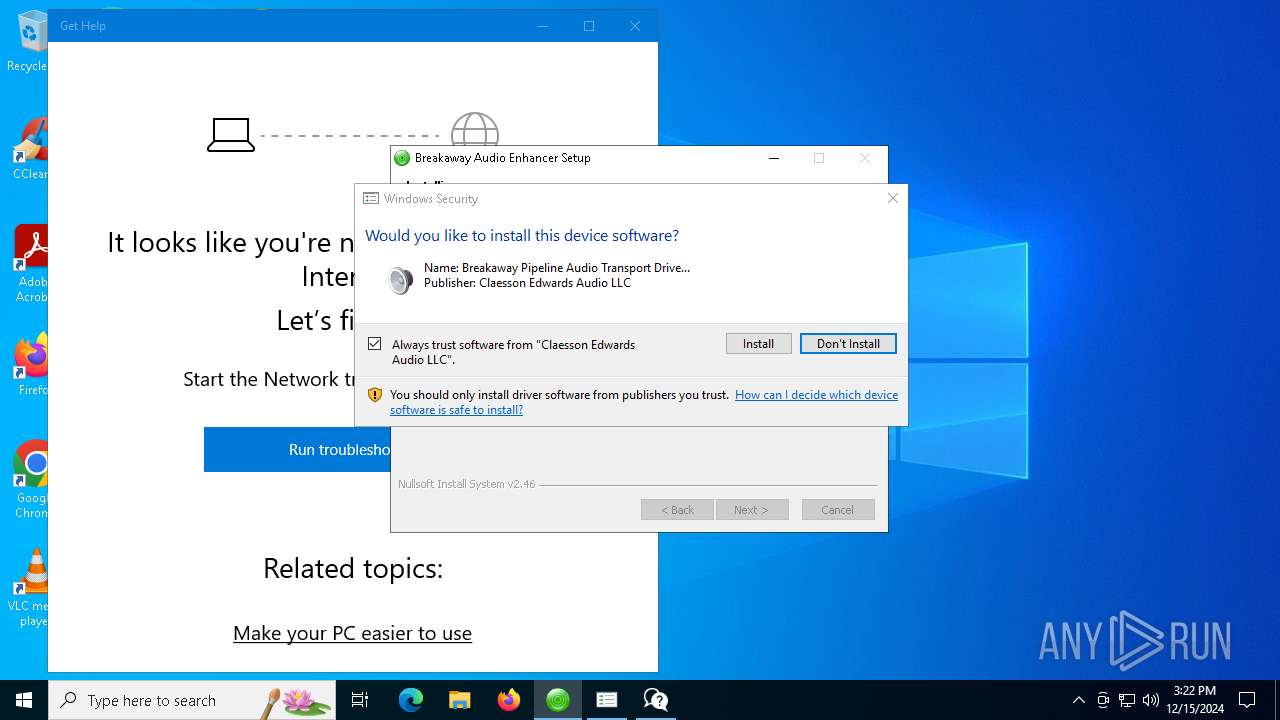
Task: Minimize the Breakaway Audio Enhancer Setup window
Action: click(x=774, y=158)
